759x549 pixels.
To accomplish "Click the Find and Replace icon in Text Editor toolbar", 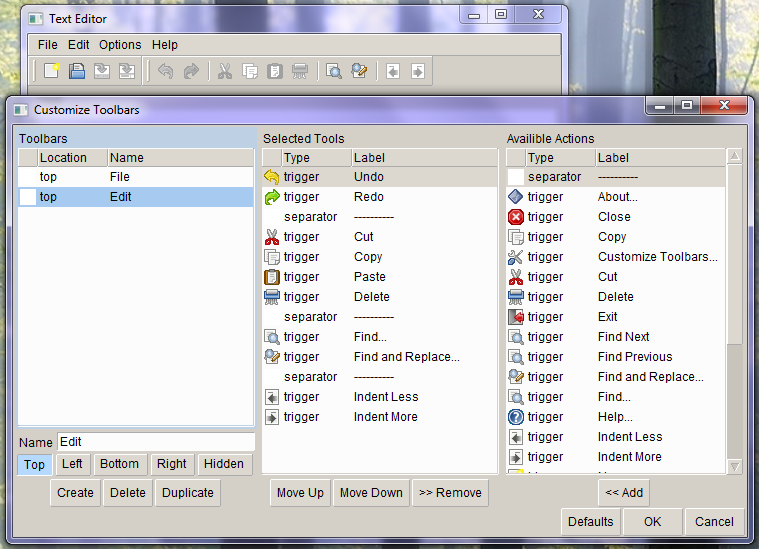I will [x=359, y=71].
